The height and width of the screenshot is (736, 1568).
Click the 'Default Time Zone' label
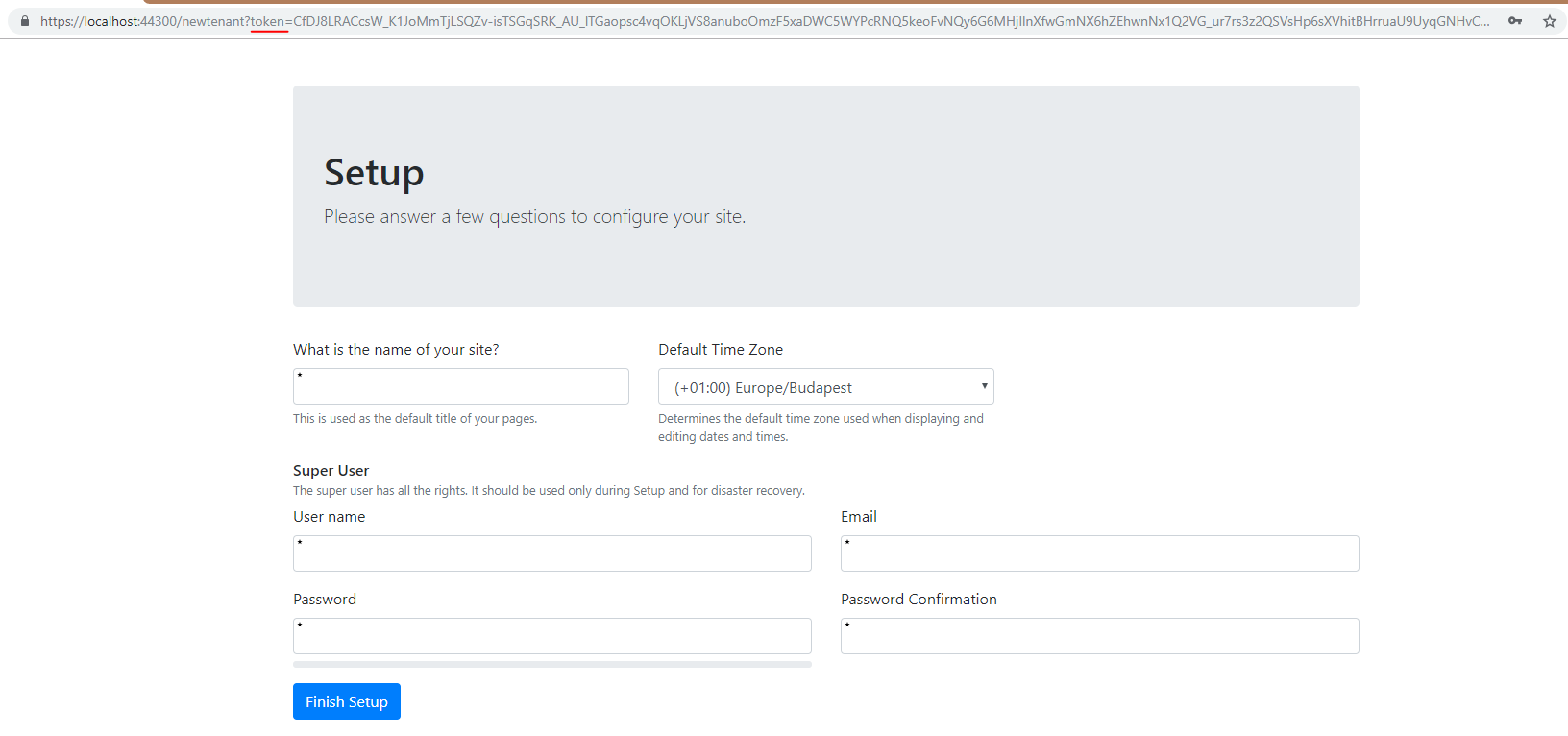point(721,350)
